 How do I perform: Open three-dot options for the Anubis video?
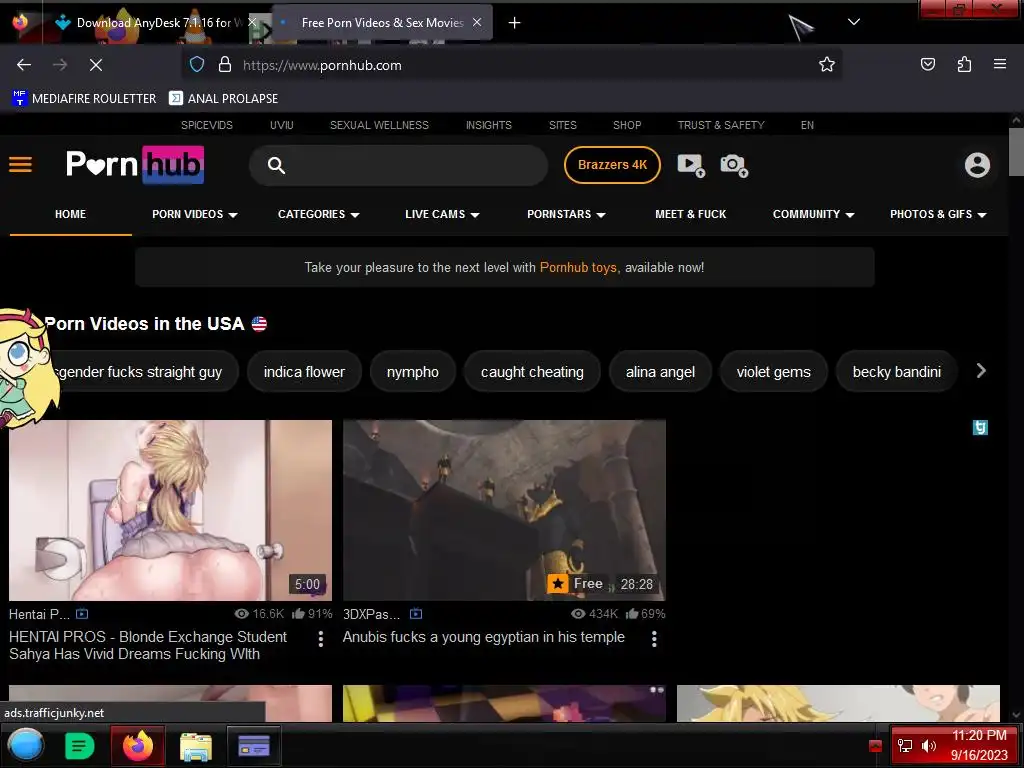pos(654,639)
